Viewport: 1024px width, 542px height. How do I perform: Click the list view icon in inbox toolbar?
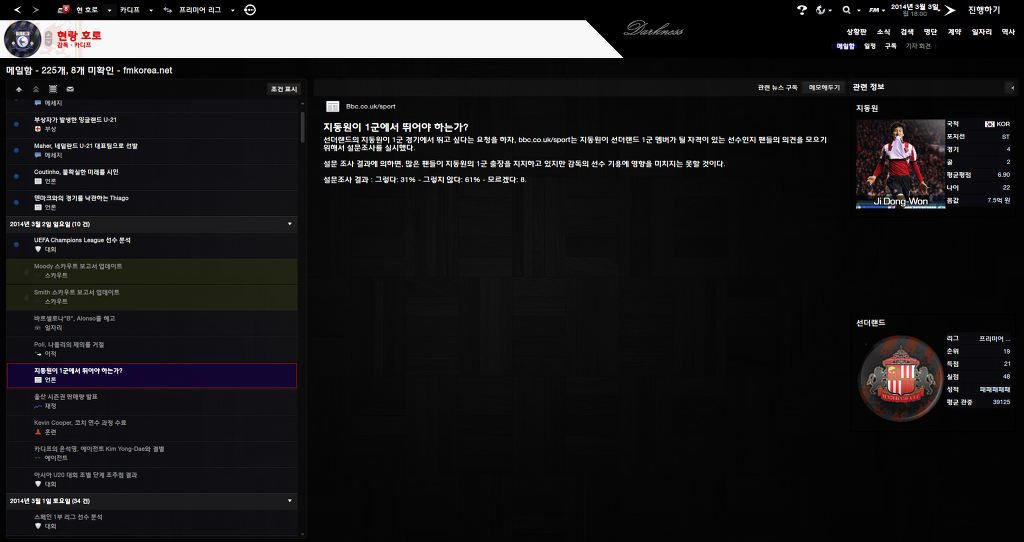click(53, 89)
